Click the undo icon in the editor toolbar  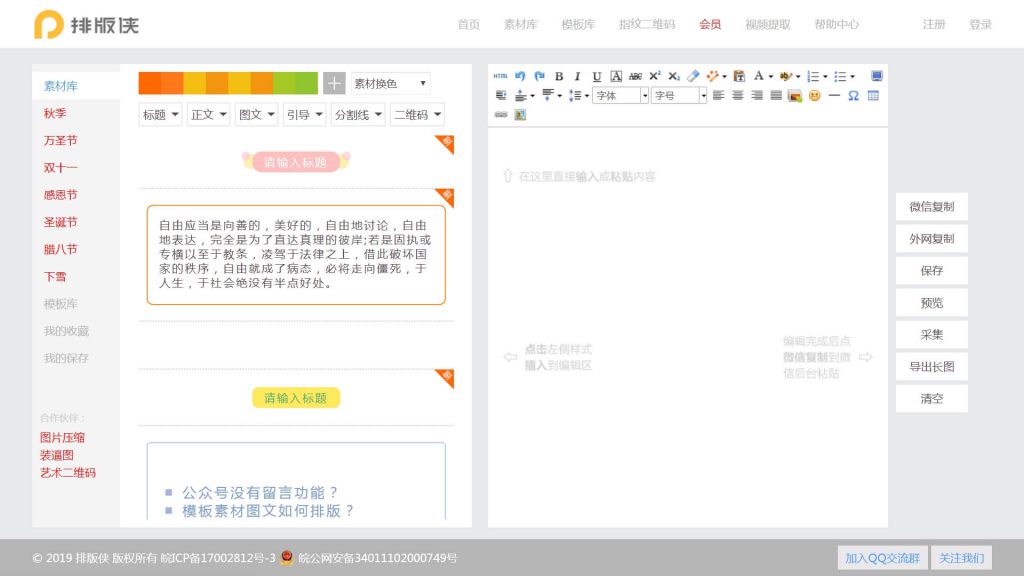(x=520, y=74)
